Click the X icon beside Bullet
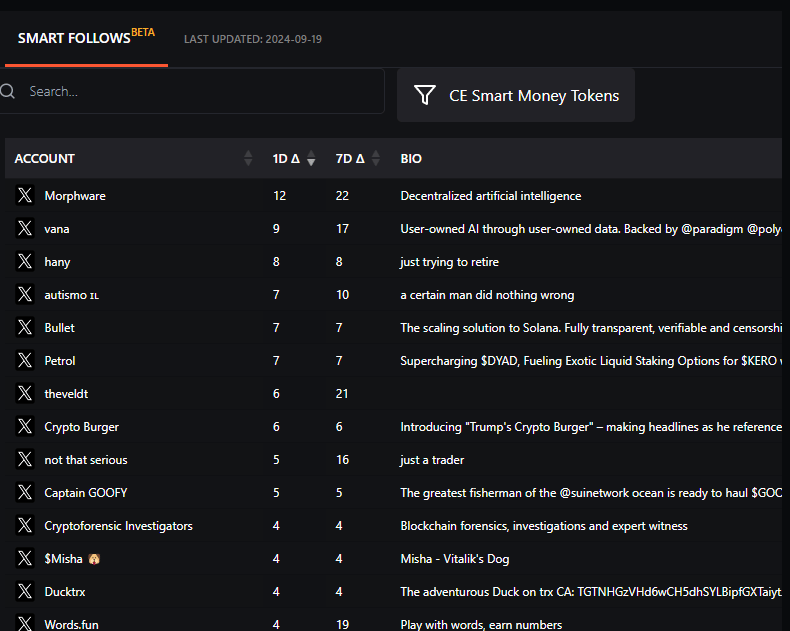Image resolution: width=790 pixels, height=631 pixels. 25,328
